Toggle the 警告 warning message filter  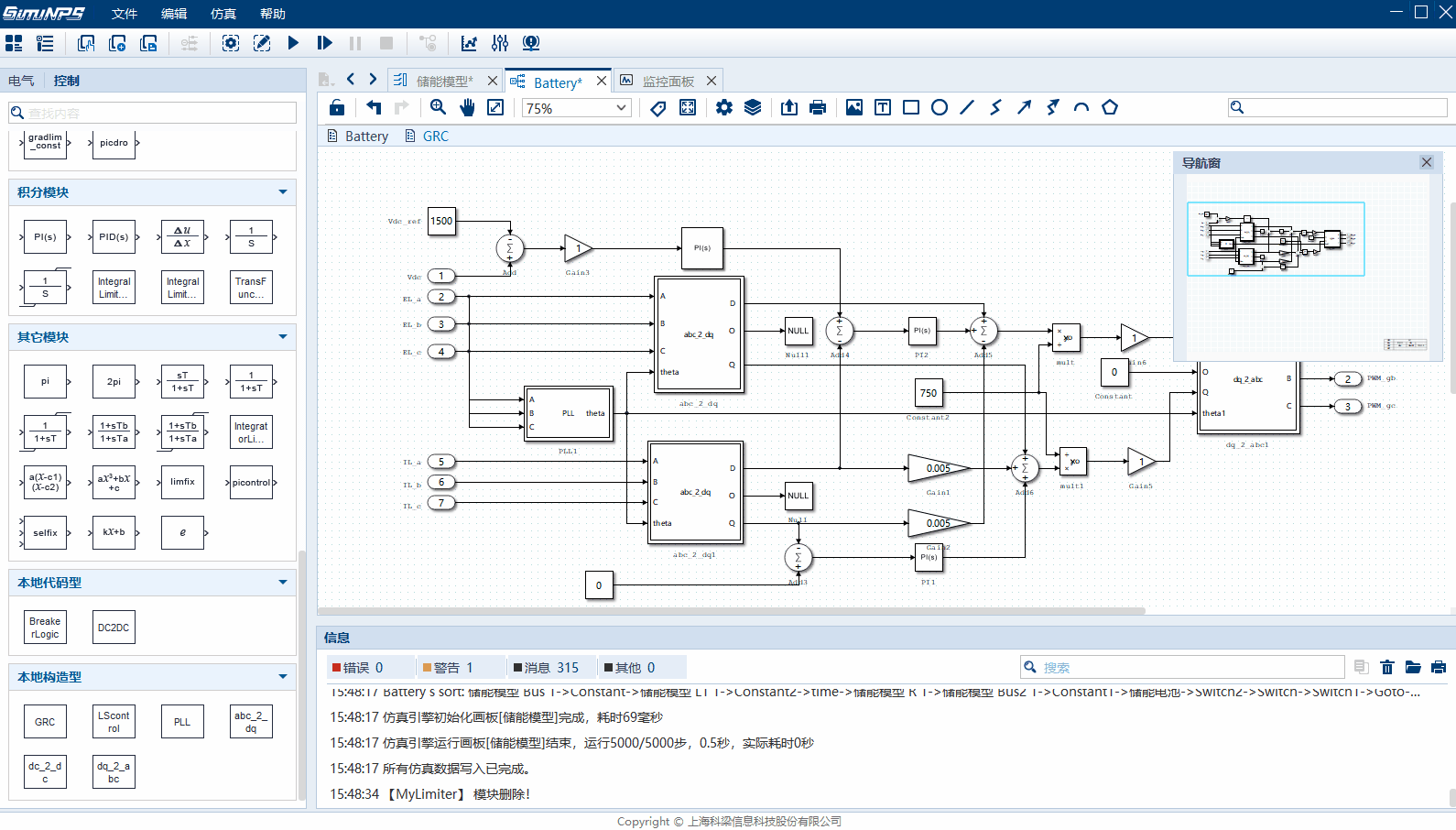click(x=446, y=668)
